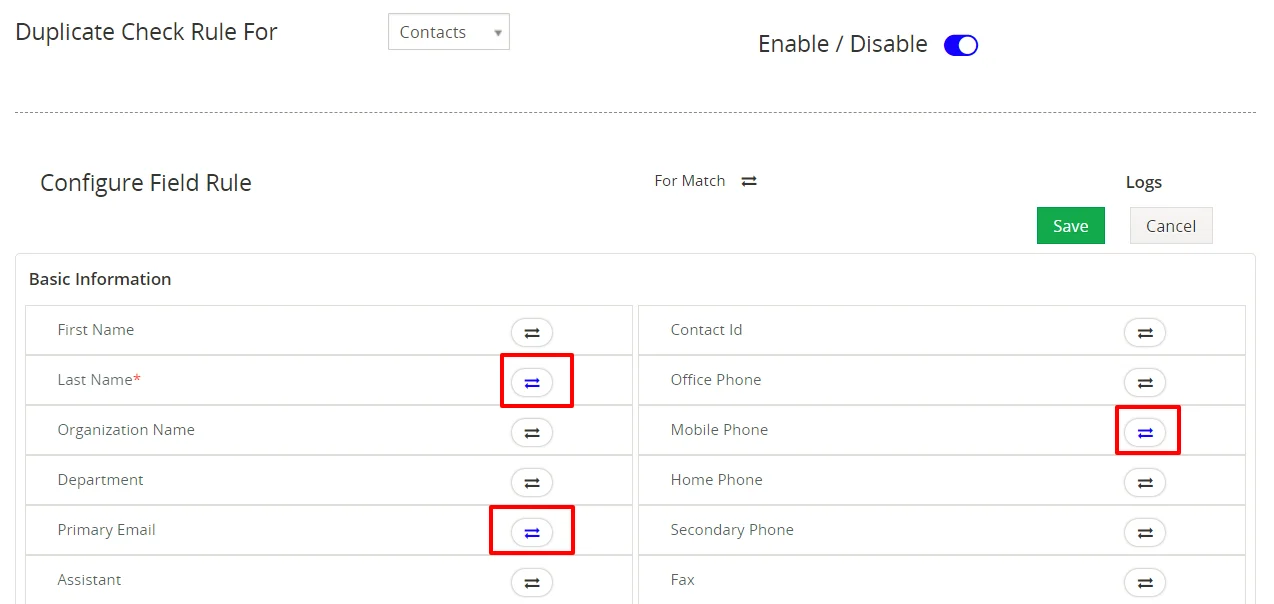Open the Contacts module dropdown
The height and width of the screenshot is (604, 1274).
[x=448, y=32]
